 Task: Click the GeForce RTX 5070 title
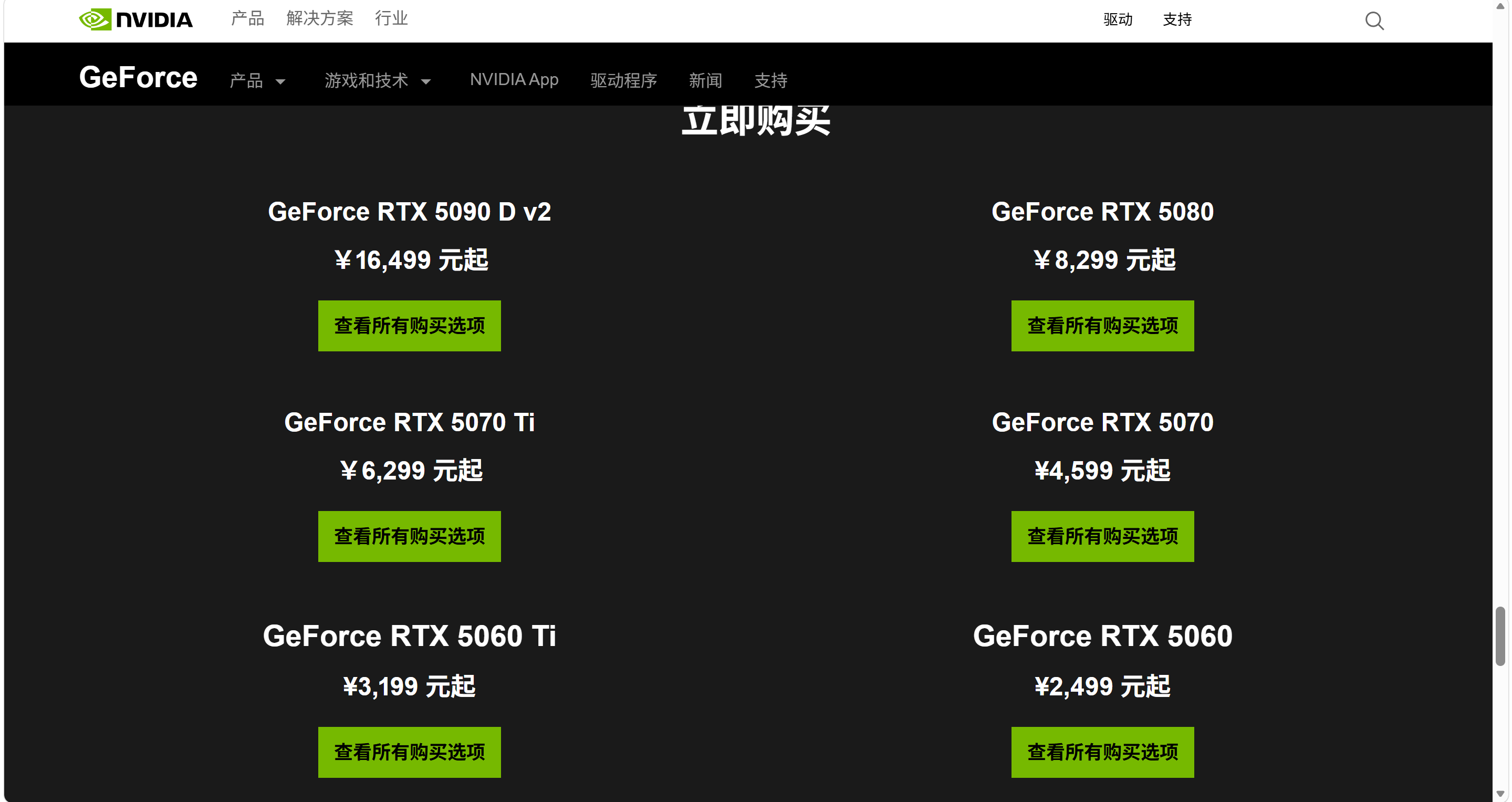point(1102,422)
